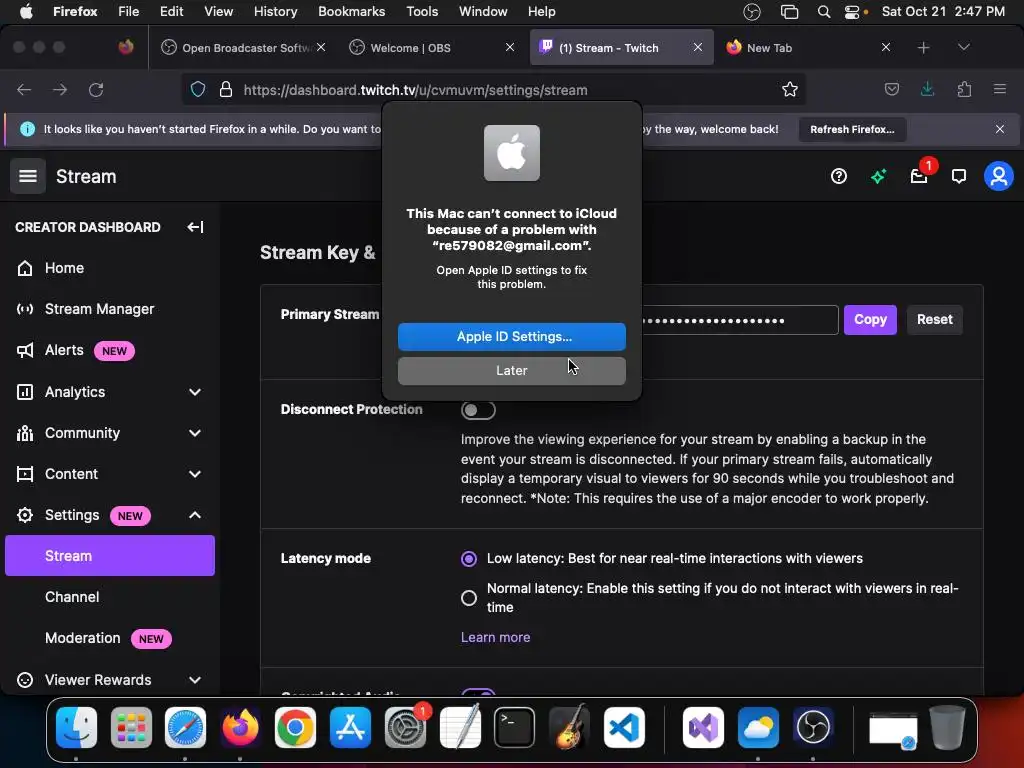Image resolution: width=1024 pixels, height=768 pixels.
Task: Open Firefox application menu
Action: [1000, 89]
